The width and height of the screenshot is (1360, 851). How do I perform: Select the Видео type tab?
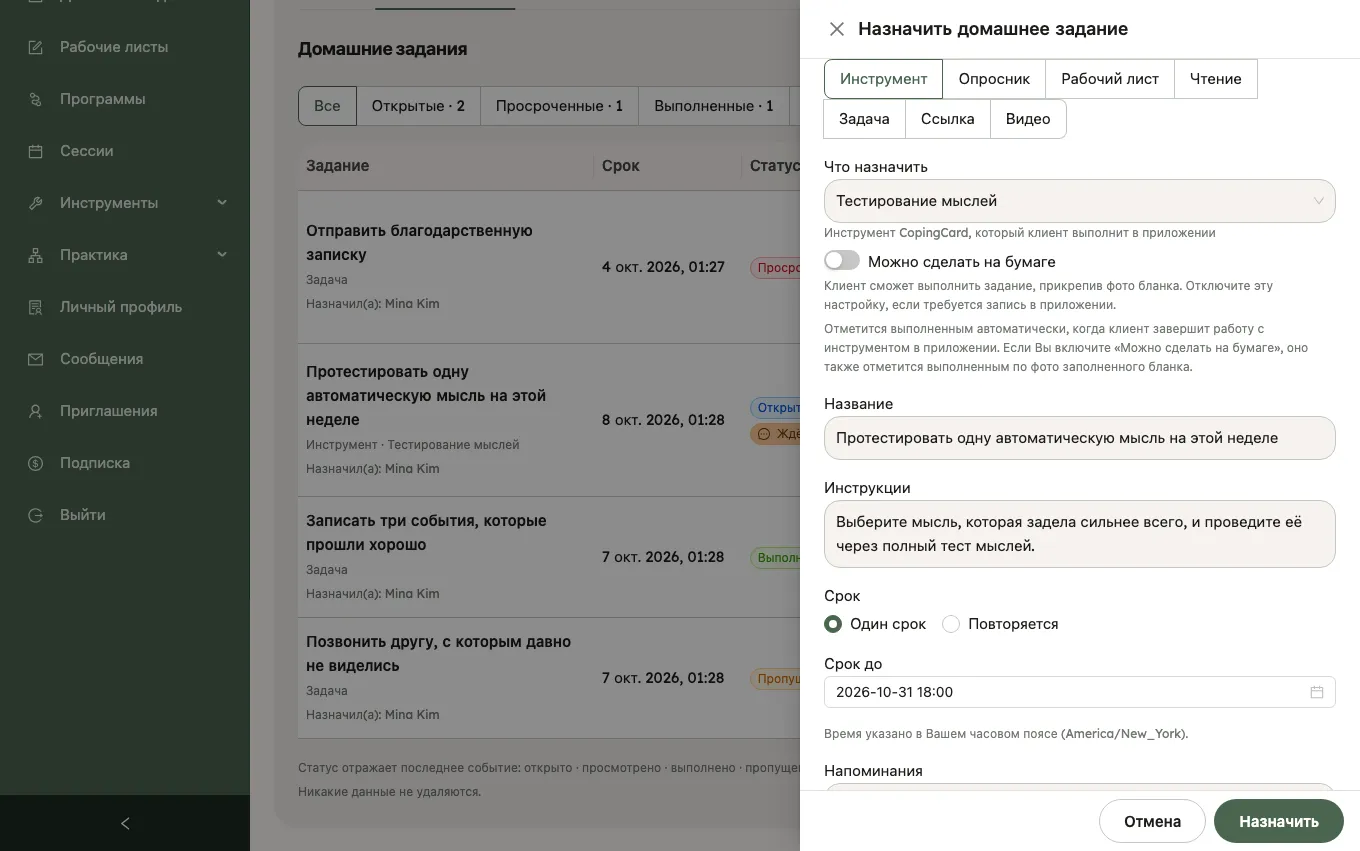[x=1028, y=119]
